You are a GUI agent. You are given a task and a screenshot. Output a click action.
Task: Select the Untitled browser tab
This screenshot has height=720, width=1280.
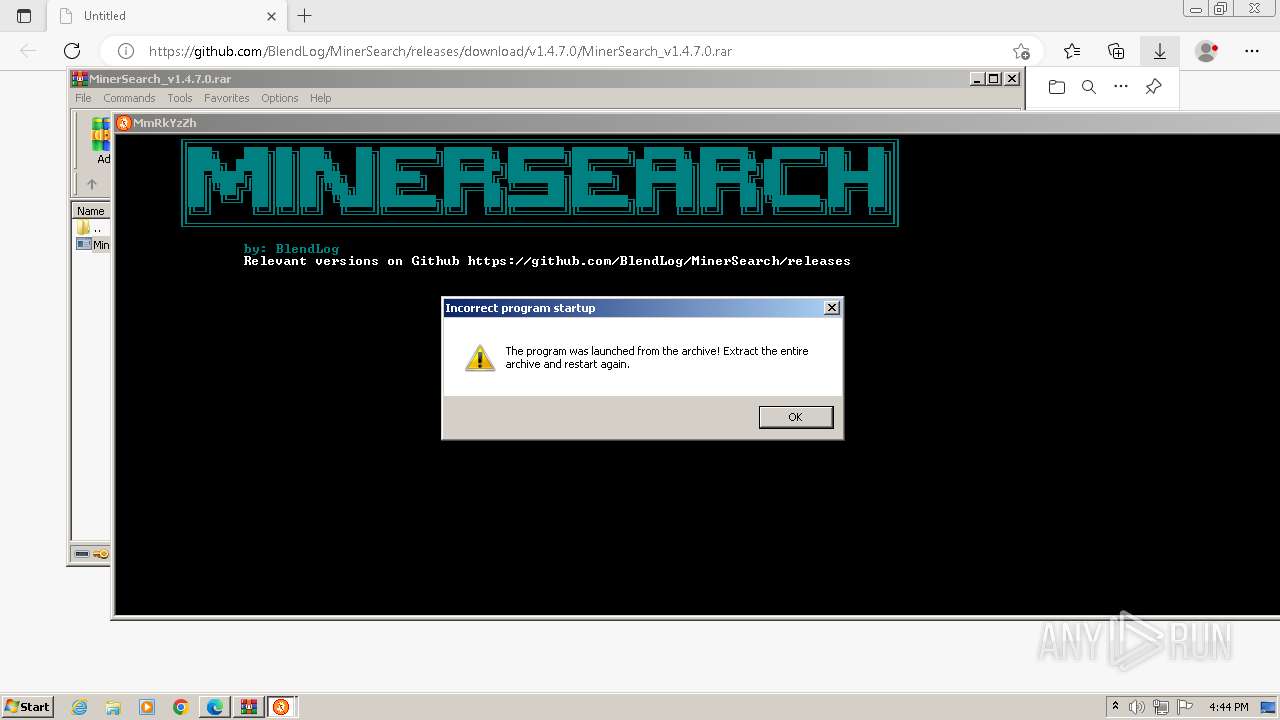point(166,16)
